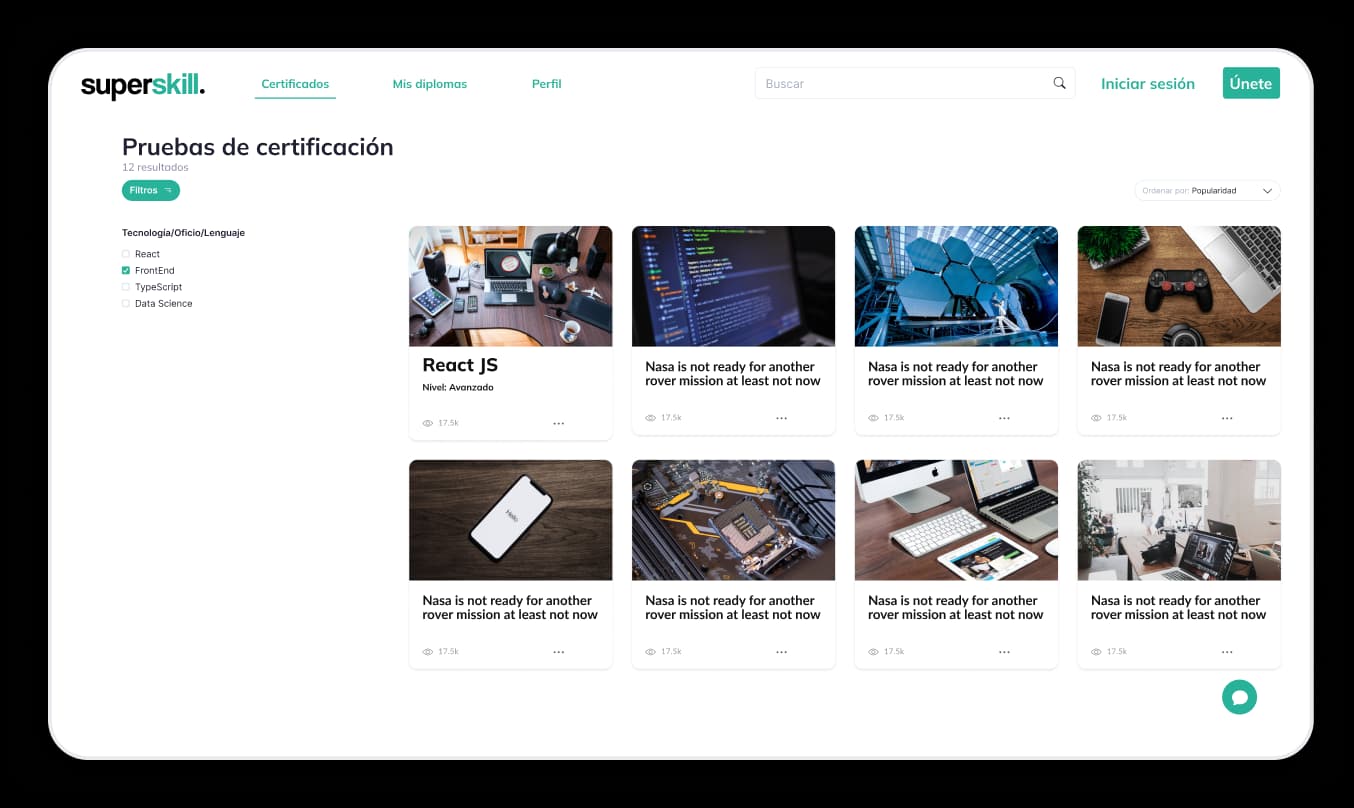Open three-dot menu on game controller card
The width and height of the screenshot is (1354, 808).
coord(1227,417)
